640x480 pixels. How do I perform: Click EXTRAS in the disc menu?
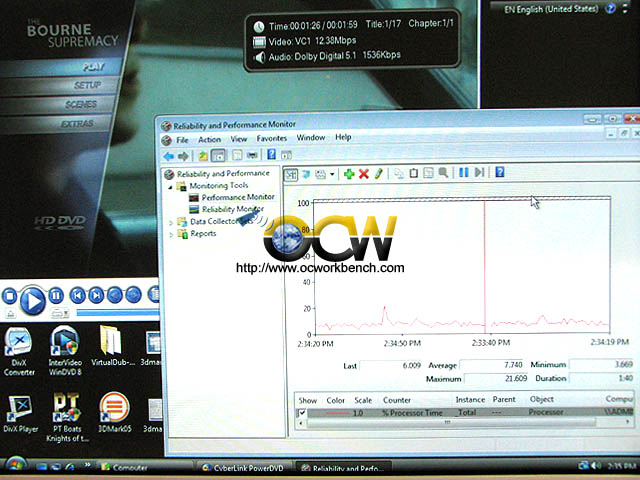coord(77,124)
